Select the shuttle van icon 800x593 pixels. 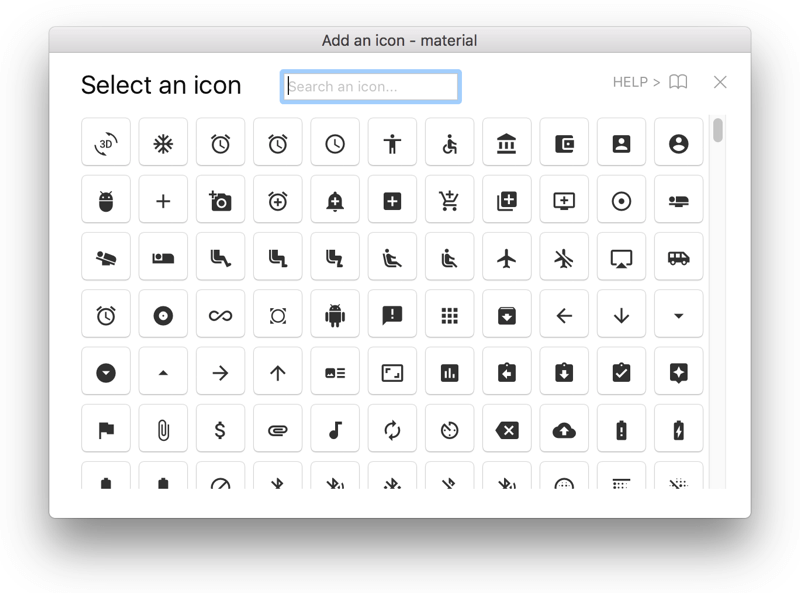679,257
